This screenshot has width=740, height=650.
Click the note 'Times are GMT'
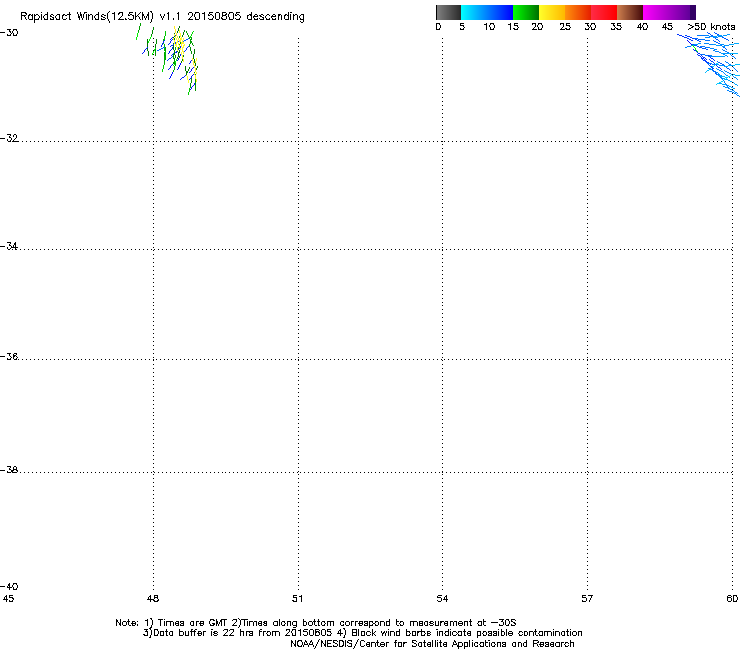point(192,623)
